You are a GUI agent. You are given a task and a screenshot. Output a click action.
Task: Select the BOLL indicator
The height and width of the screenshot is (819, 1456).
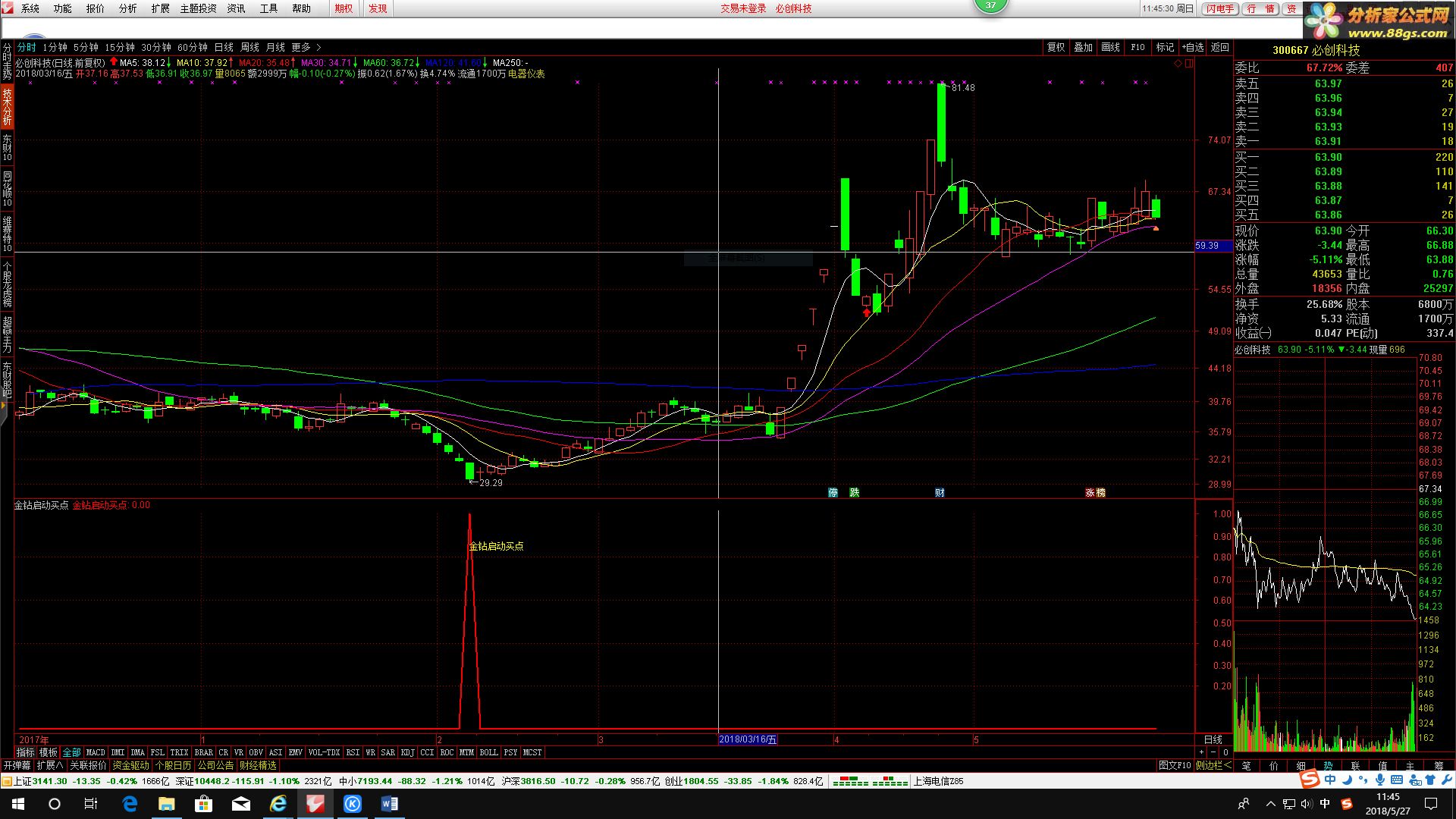[489, 752]
